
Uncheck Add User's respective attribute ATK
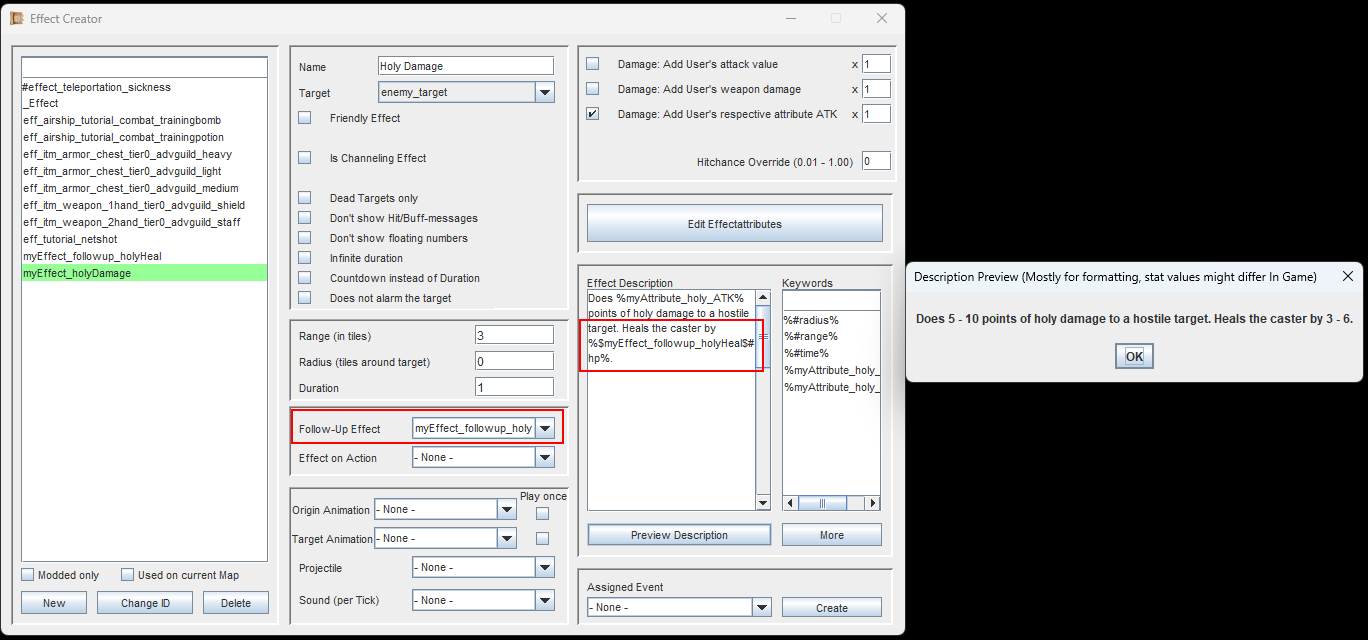(593, 114)
